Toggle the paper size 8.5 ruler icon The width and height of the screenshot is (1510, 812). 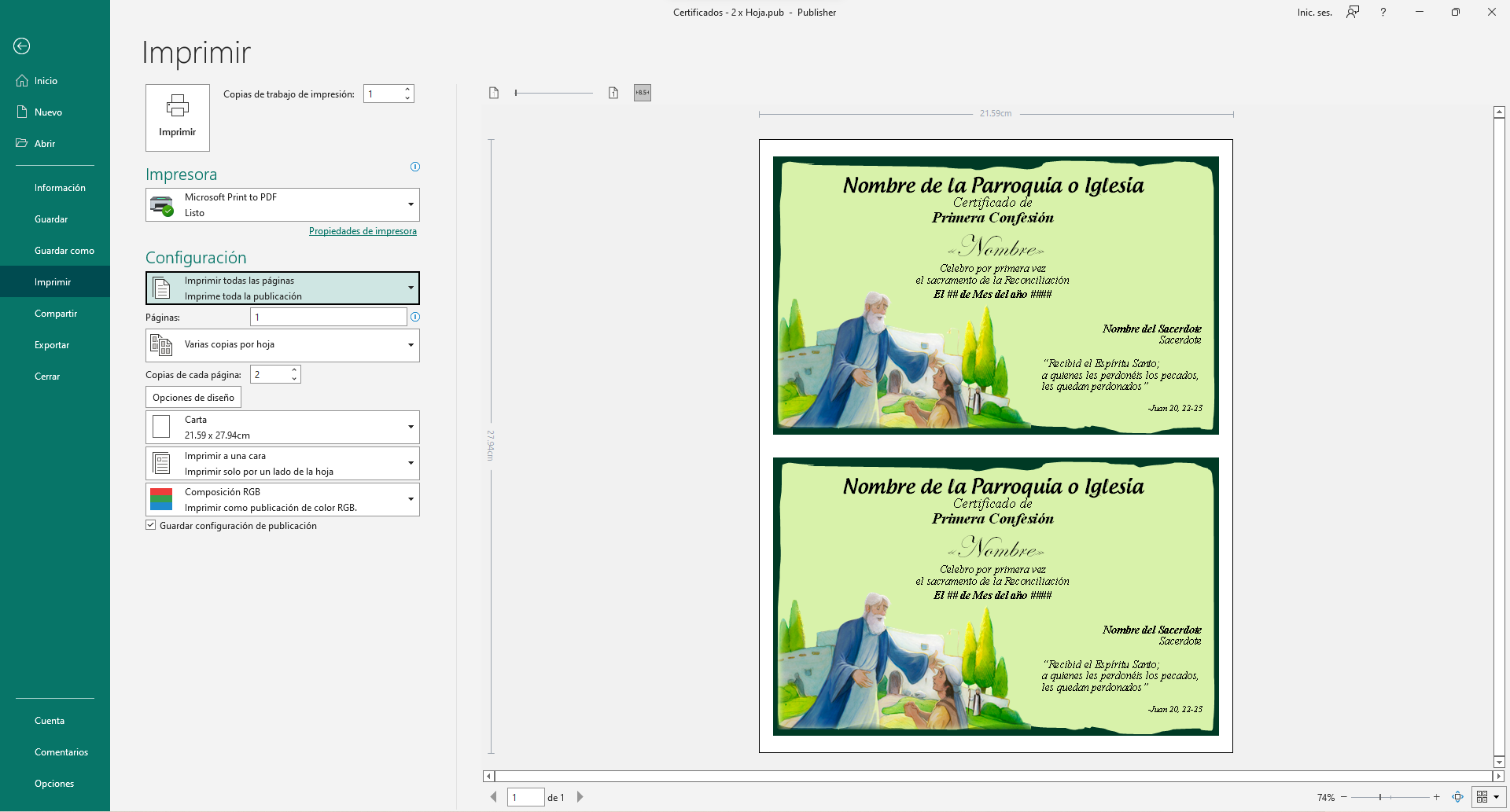click(643, 93)
